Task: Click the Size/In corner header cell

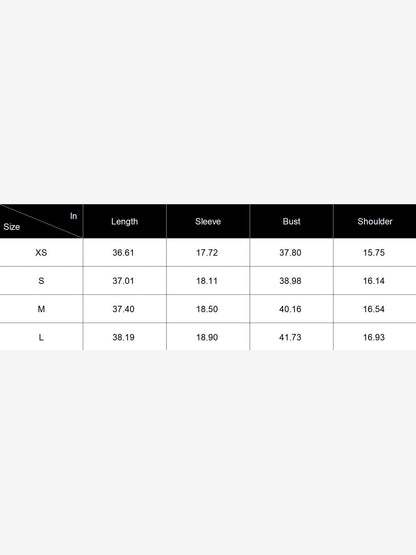Action: [x=41, y=221]
